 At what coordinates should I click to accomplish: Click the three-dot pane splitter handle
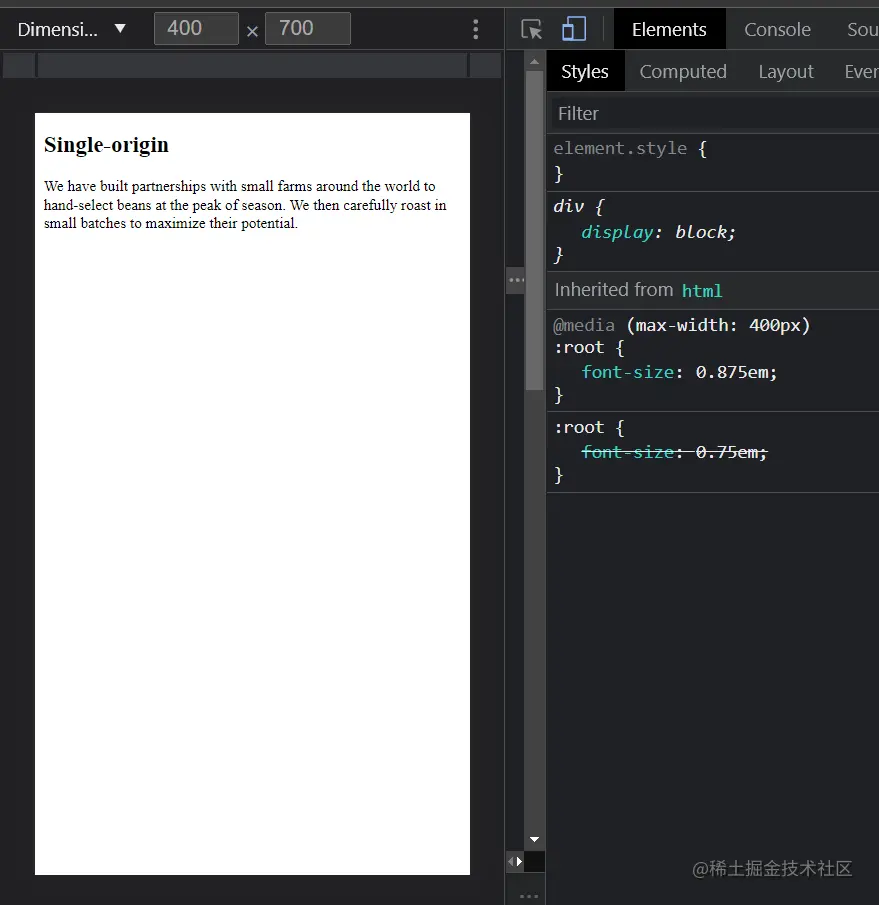(x=516, y=280)
